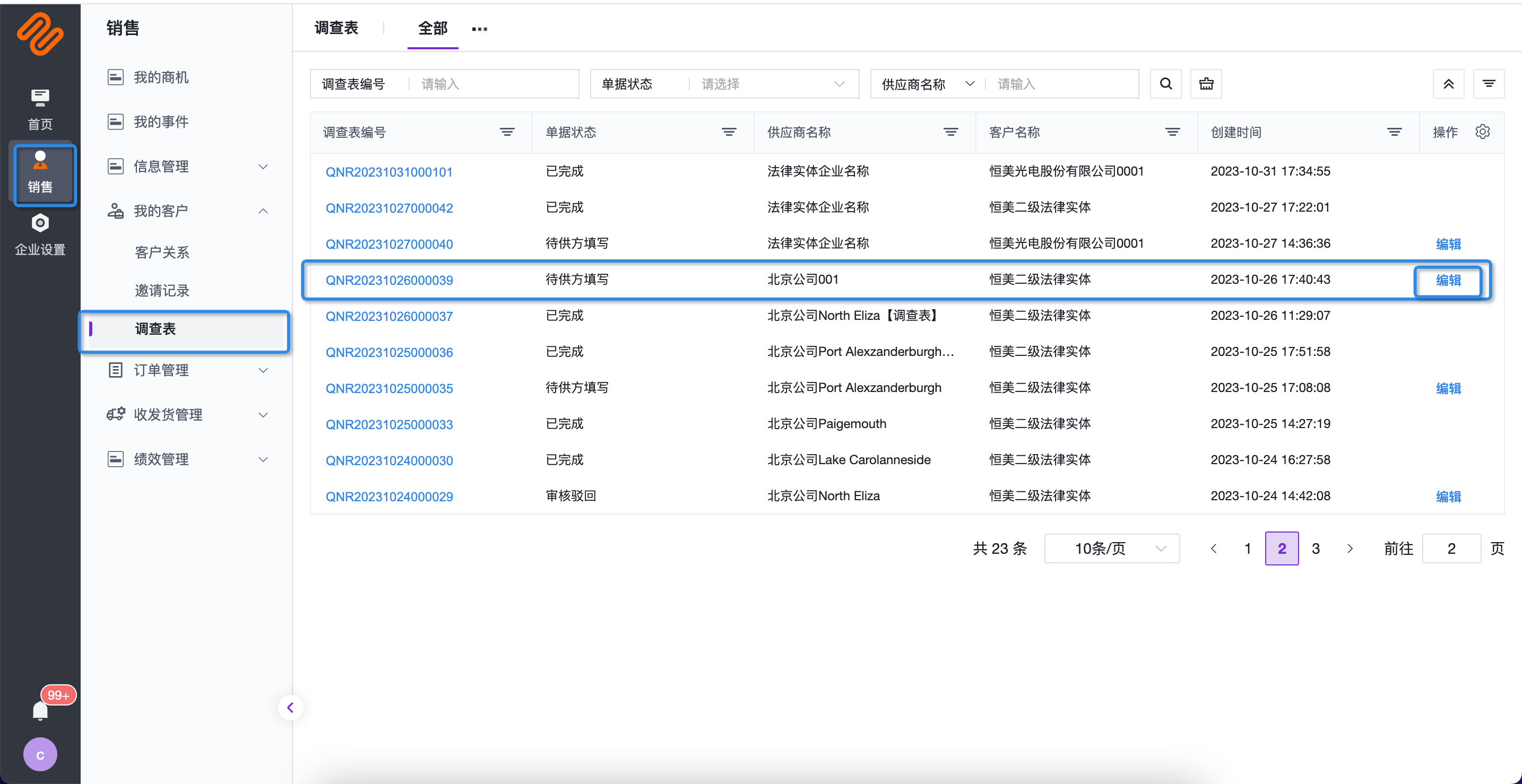The width and height of the screenshot is (1522, 784).
Task: Go to the next page arrow
Action: [x=1350, y=548]
